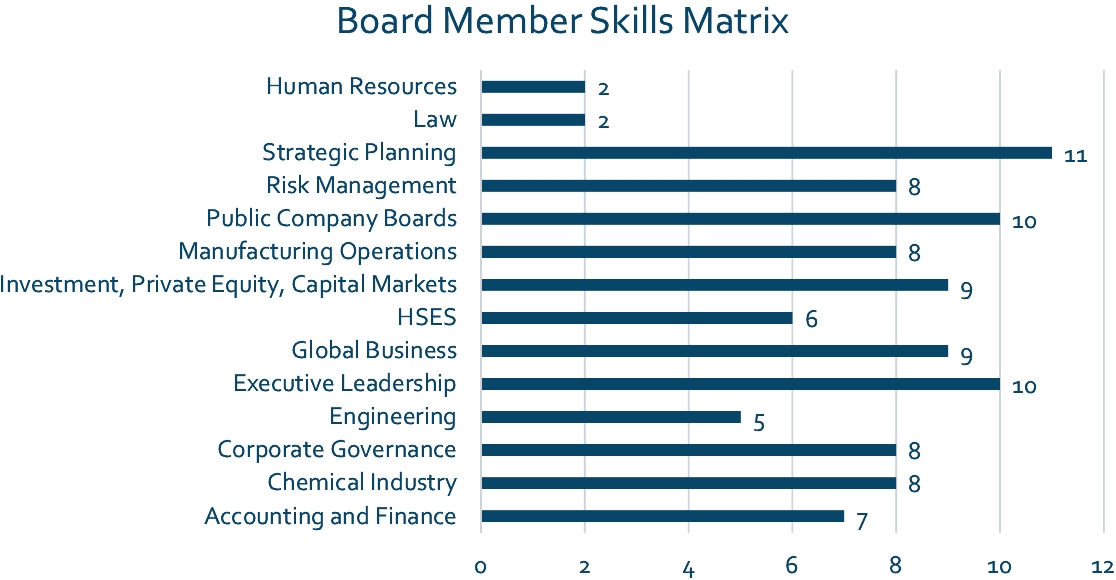The image size is (1116, 580).
Task: Click the Manufacturing Operations category label
Action: click(x=317, y=251)
